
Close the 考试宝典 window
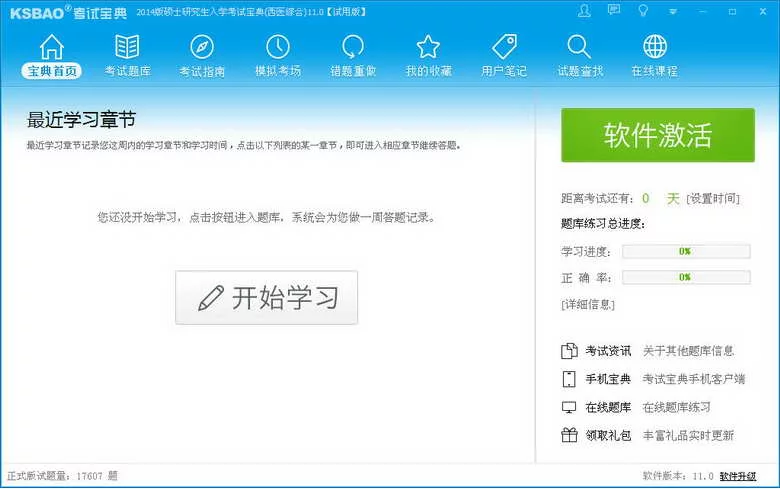tap(763, 11)
